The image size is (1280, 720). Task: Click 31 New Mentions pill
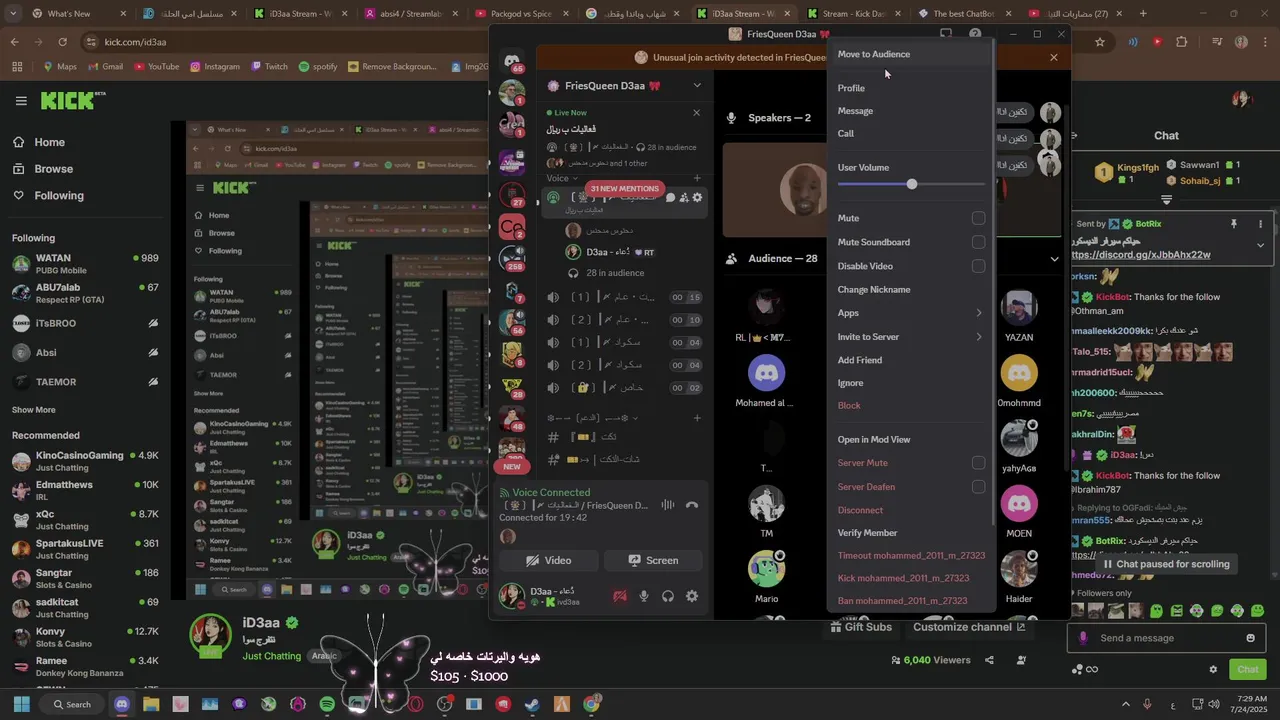(624, 189)
